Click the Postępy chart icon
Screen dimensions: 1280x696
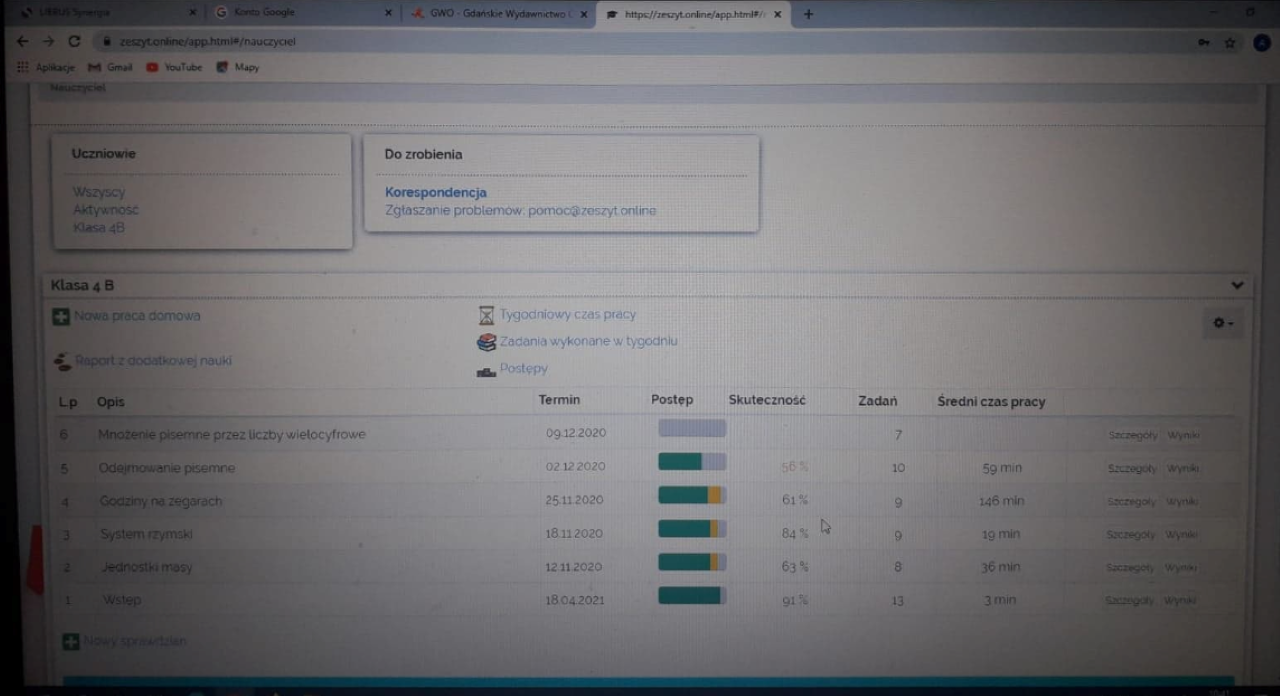pos(486,371)
